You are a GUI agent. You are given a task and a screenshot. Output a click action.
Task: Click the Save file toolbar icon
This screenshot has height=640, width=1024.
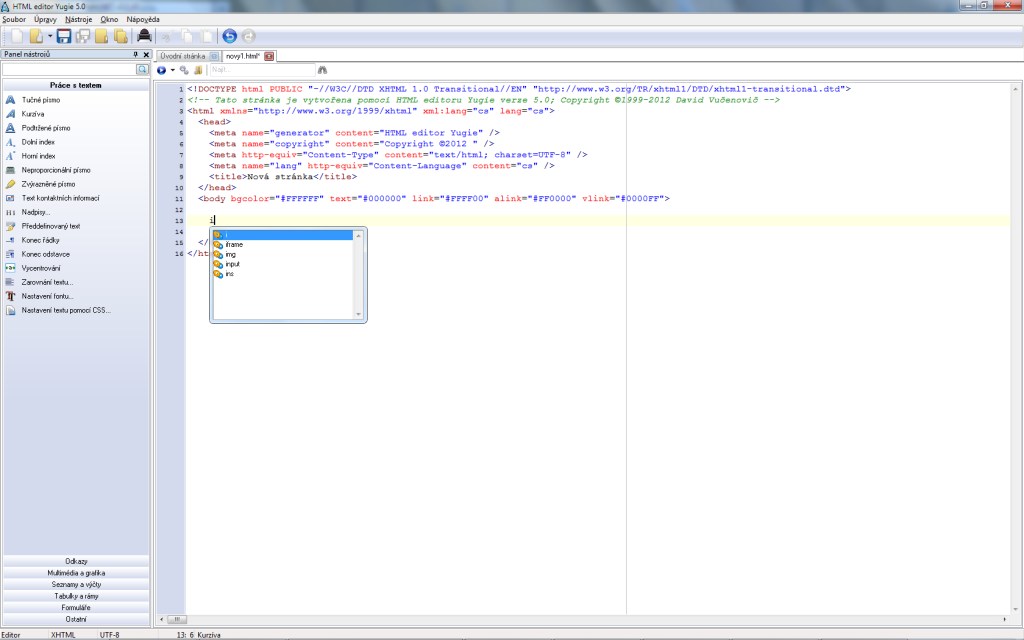pos(64,37)
